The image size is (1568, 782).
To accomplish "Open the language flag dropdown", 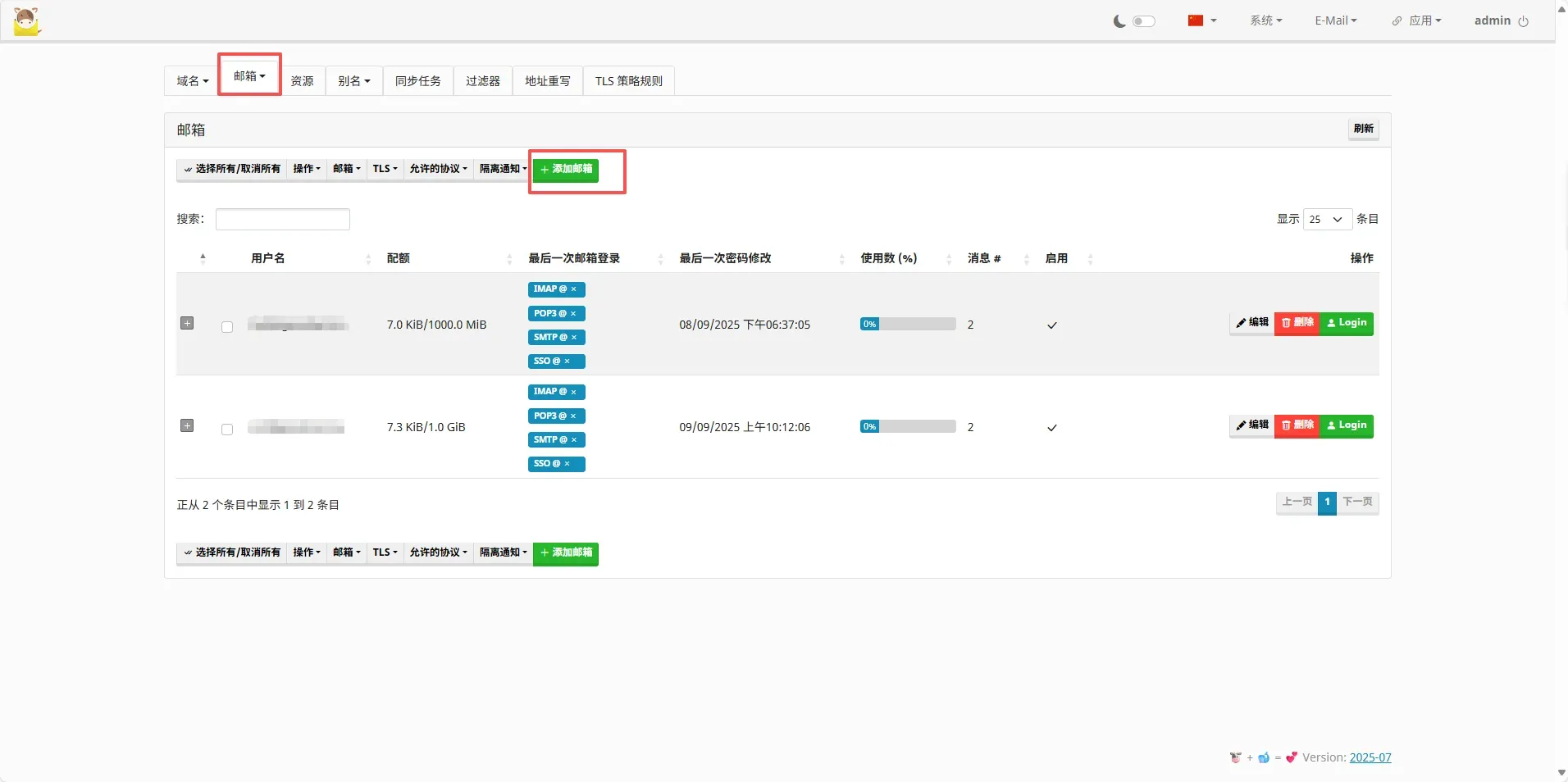I will tap(1201, 20).
